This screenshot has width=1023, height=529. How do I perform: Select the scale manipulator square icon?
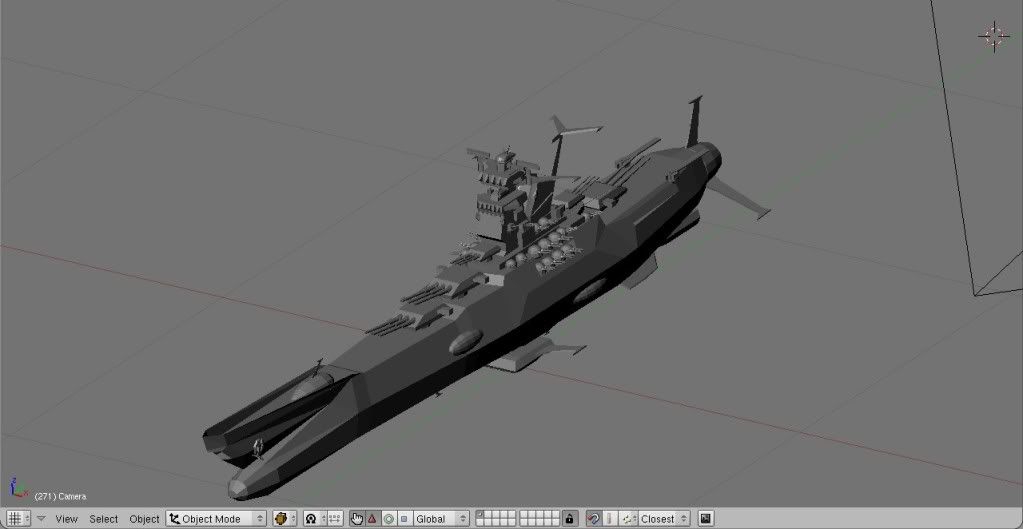(405, 519)
